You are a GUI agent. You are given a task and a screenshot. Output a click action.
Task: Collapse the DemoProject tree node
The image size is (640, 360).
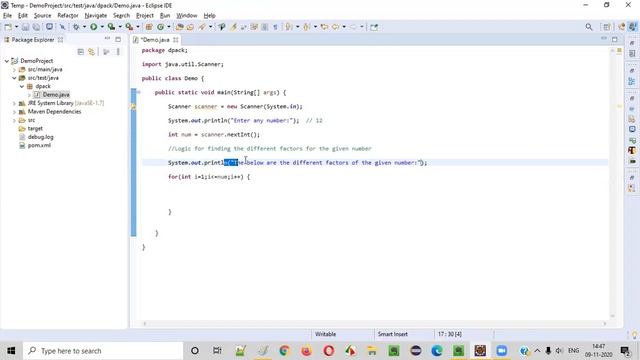pyautogui.click(x=7, y=61)
